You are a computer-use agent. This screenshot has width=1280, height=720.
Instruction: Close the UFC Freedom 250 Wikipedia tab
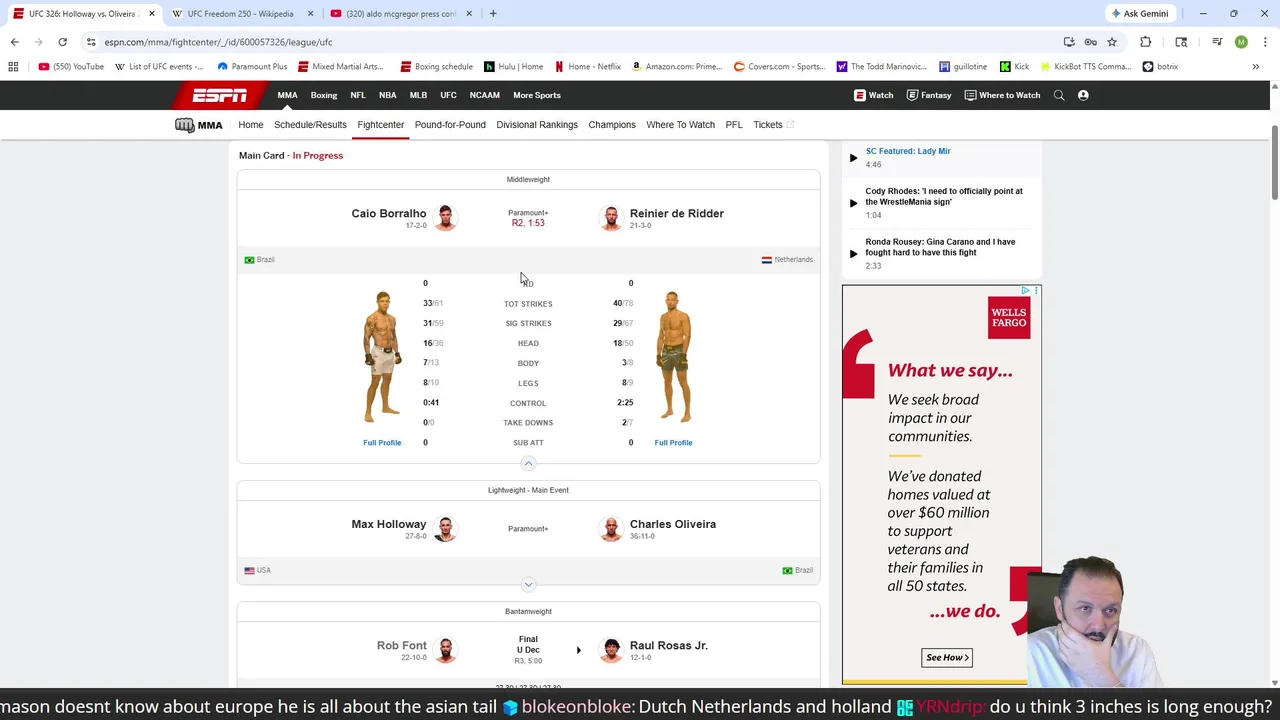tap(311, 14)
